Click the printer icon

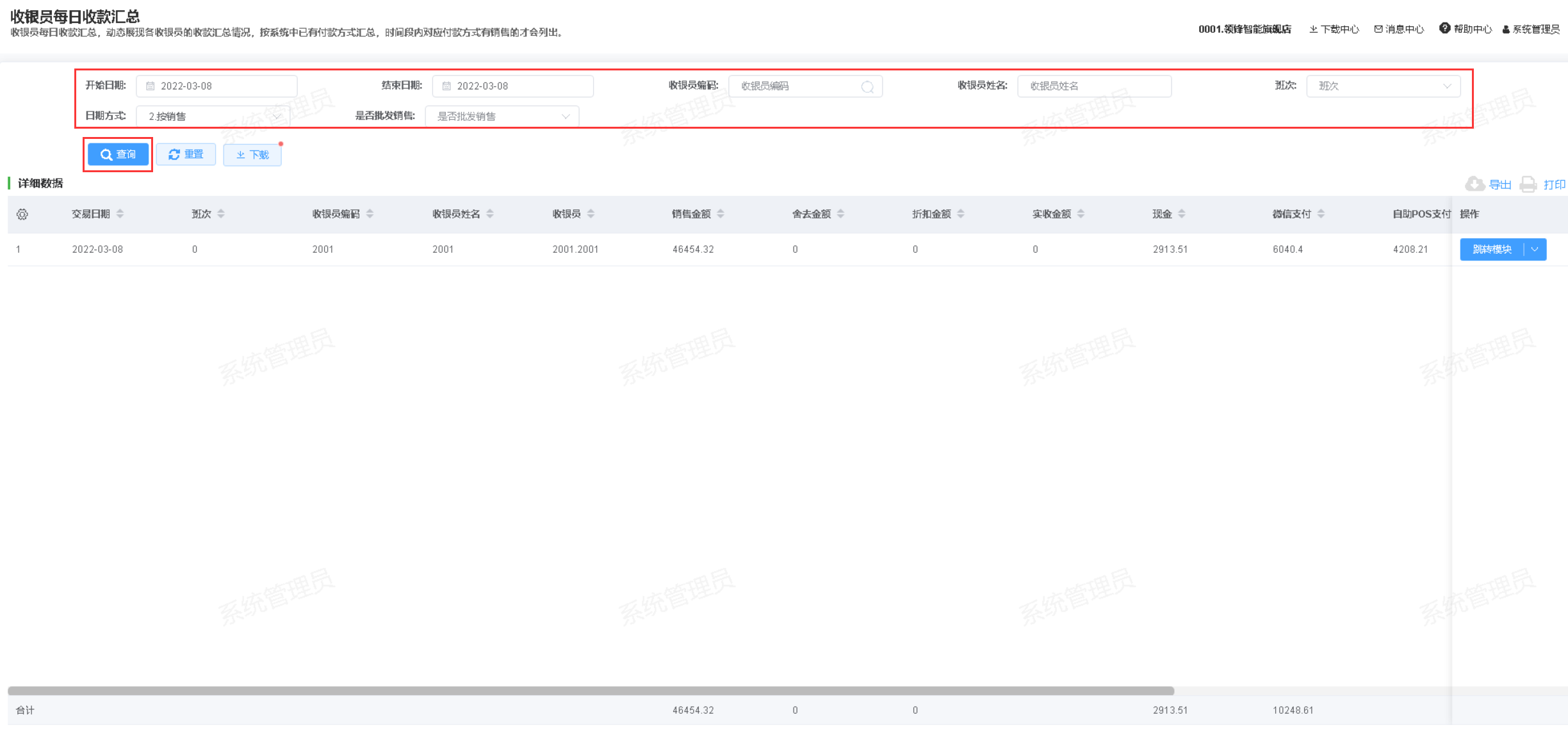coord(1528,184)
